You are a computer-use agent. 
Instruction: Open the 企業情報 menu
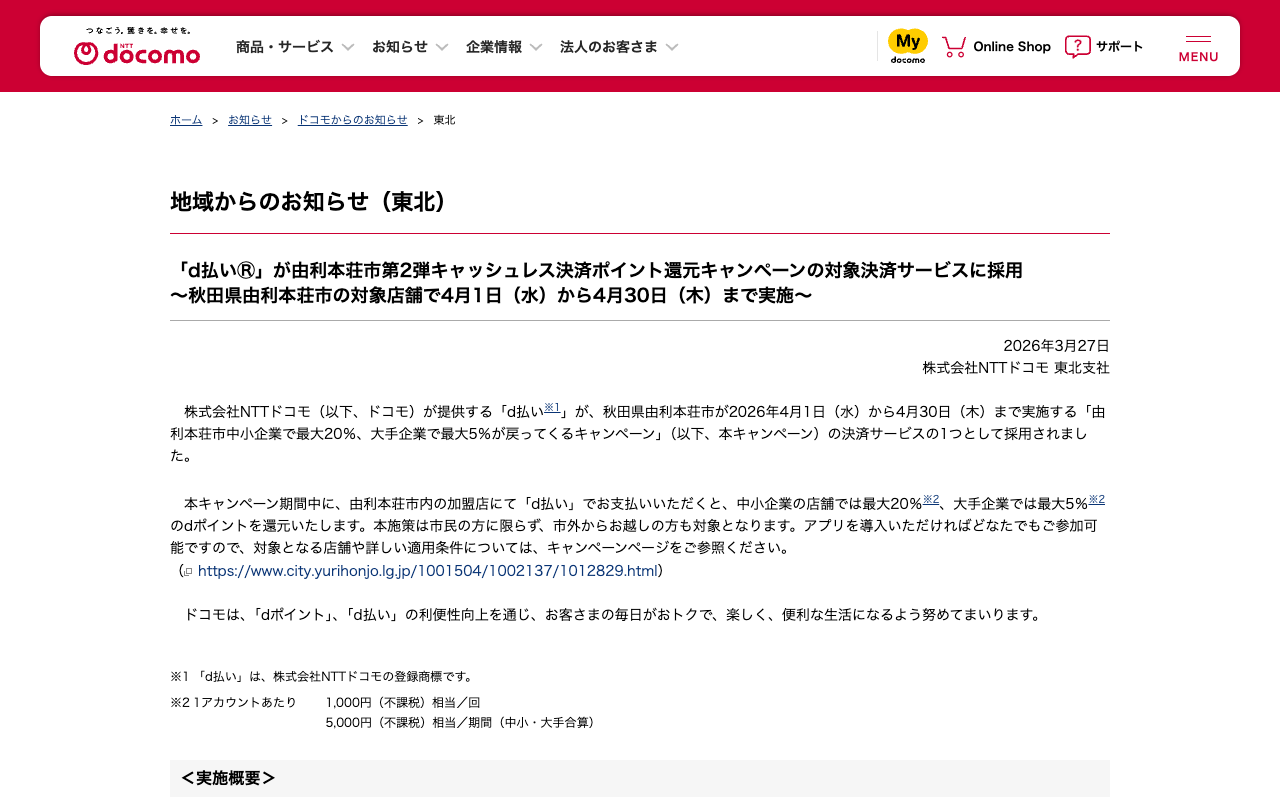click(494, 47)
